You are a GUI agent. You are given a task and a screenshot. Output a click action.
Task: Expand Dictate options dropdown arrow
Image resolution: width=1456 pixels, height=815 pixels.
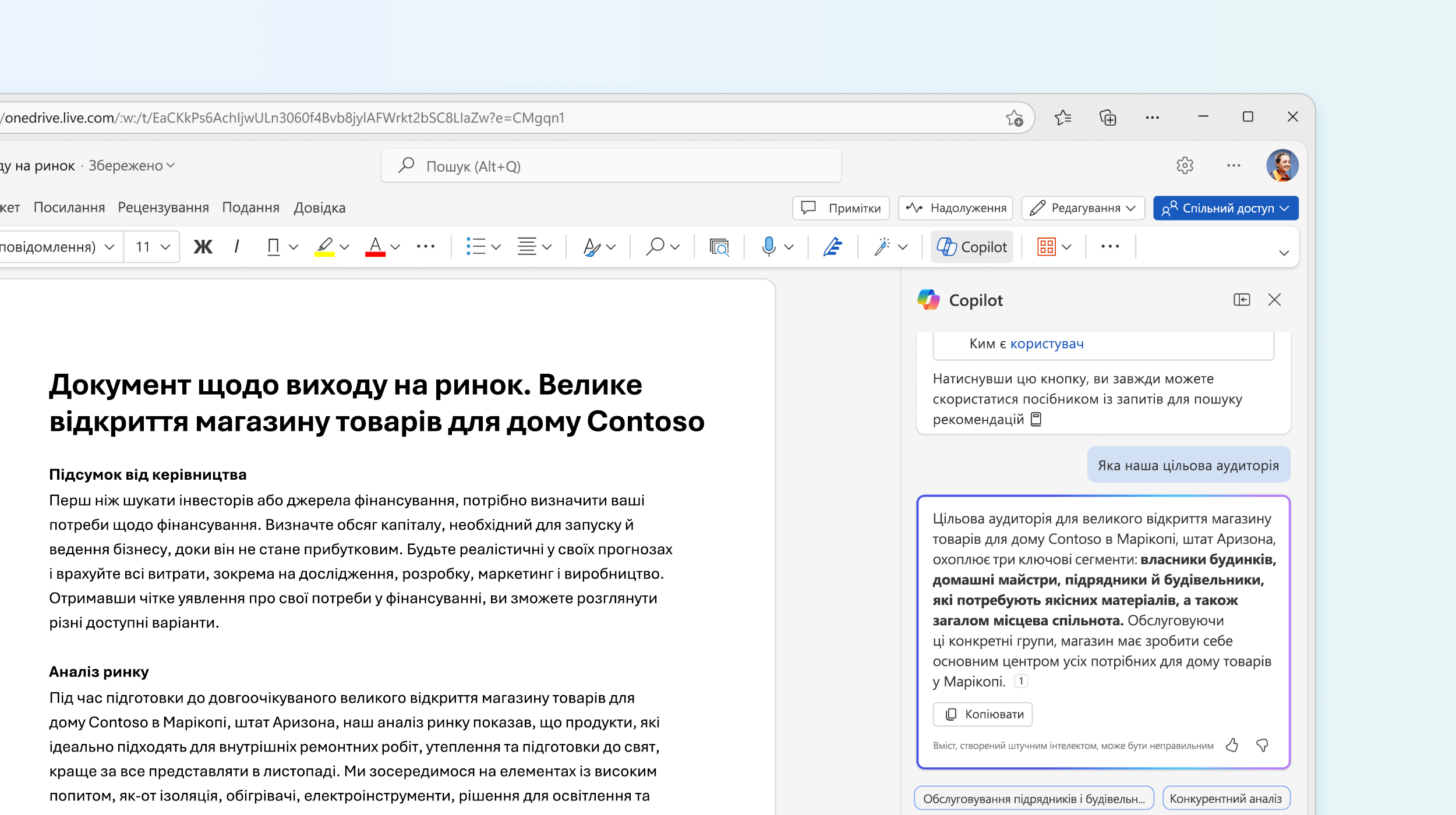789,247
